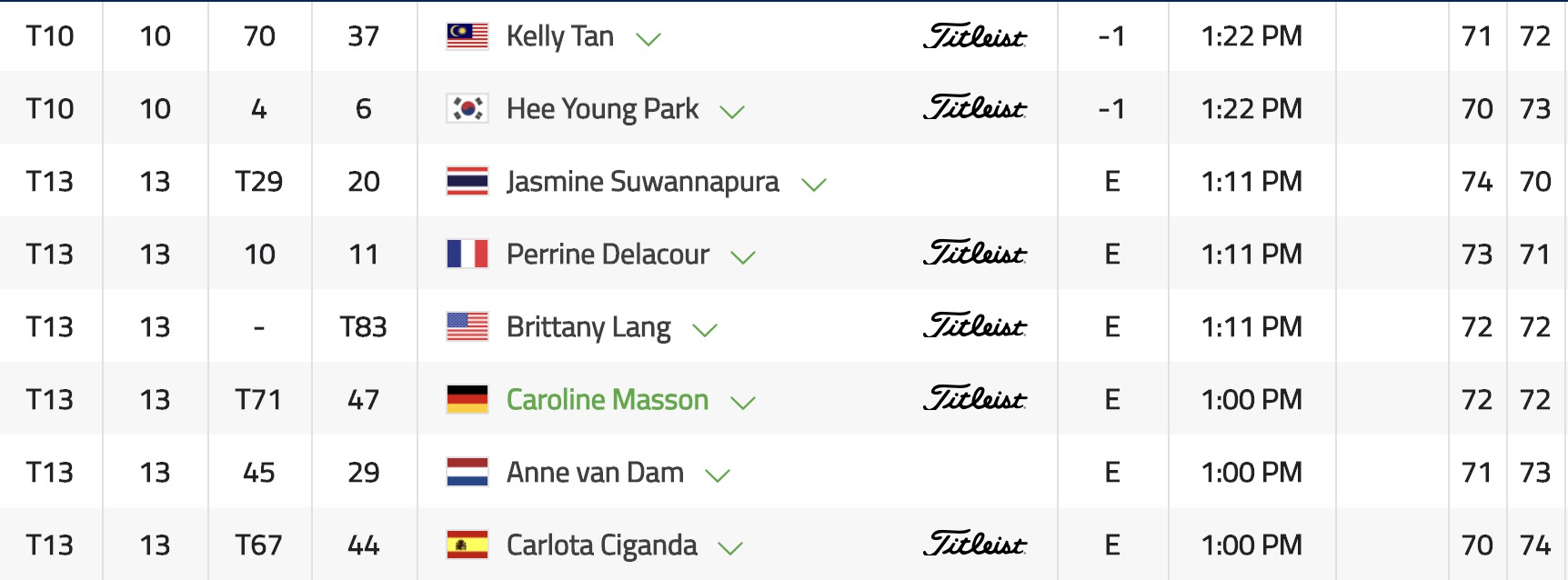
Task: Click Jasmine Suwannapura's player name
Action: [642, 181]
